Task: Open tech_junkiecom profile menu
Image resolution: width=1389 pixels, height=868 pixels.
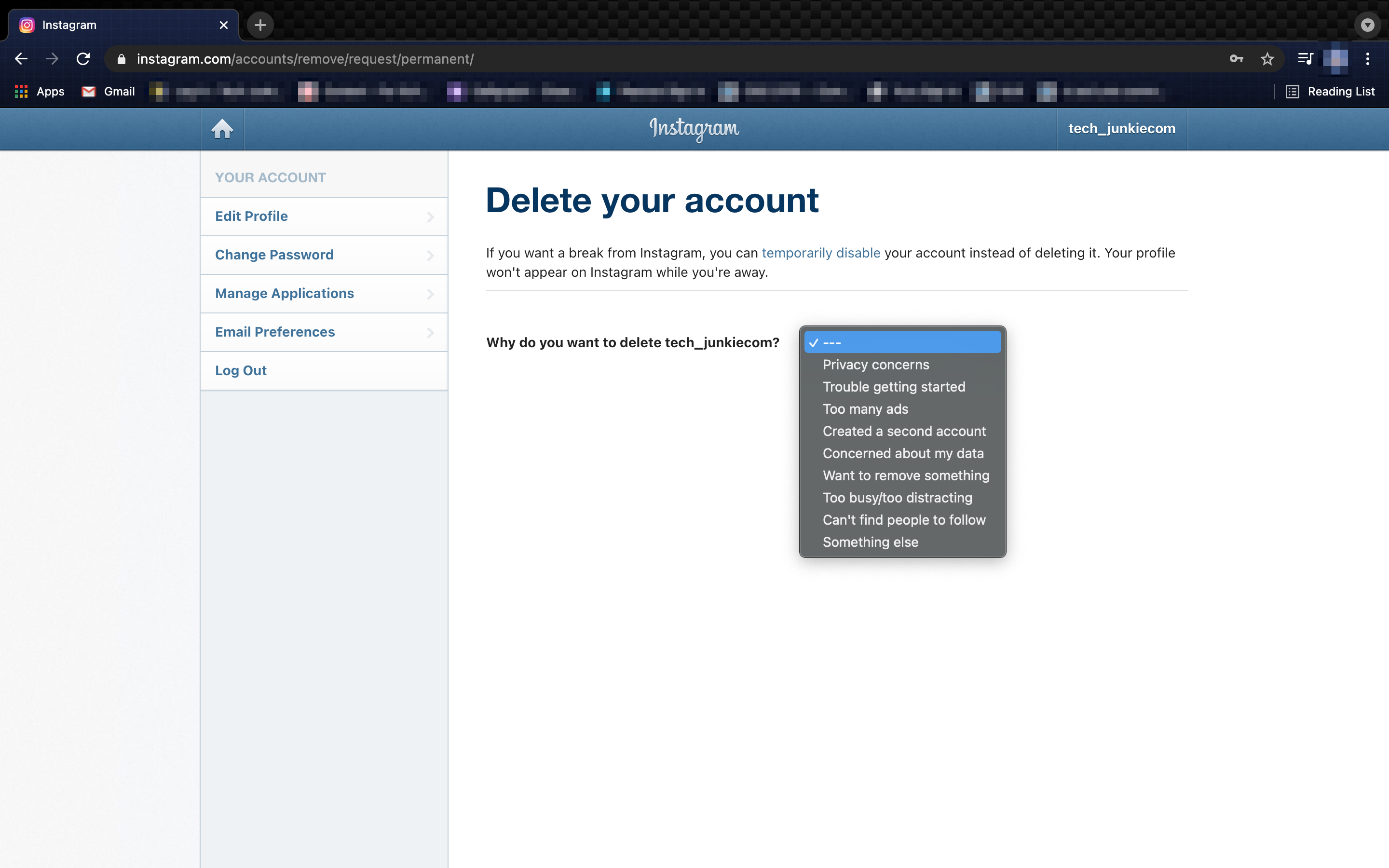Action: click(x=1121, y=129)
